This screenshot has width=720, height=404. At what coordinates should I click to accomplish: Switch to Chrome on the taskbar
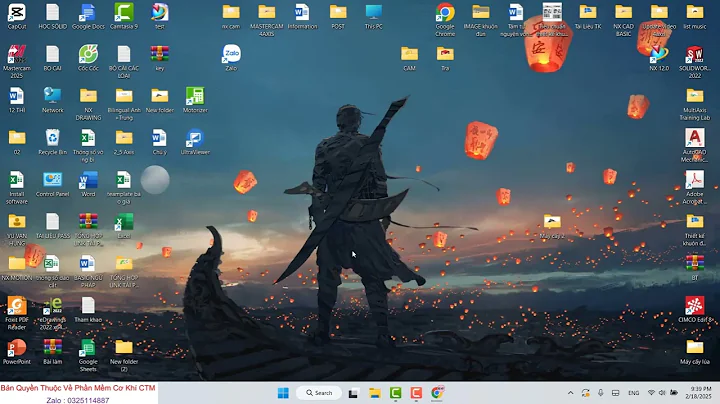tap(437, 393)
